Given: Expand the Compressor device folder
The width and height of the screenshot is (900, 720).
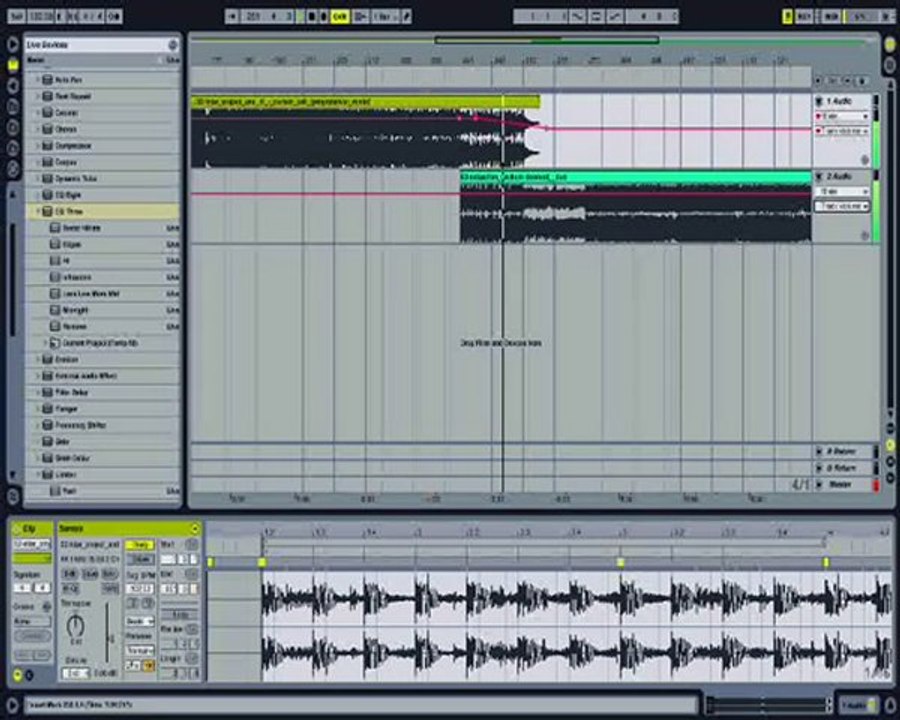Looking at the screenshot, I should click(x=38, y=146).
